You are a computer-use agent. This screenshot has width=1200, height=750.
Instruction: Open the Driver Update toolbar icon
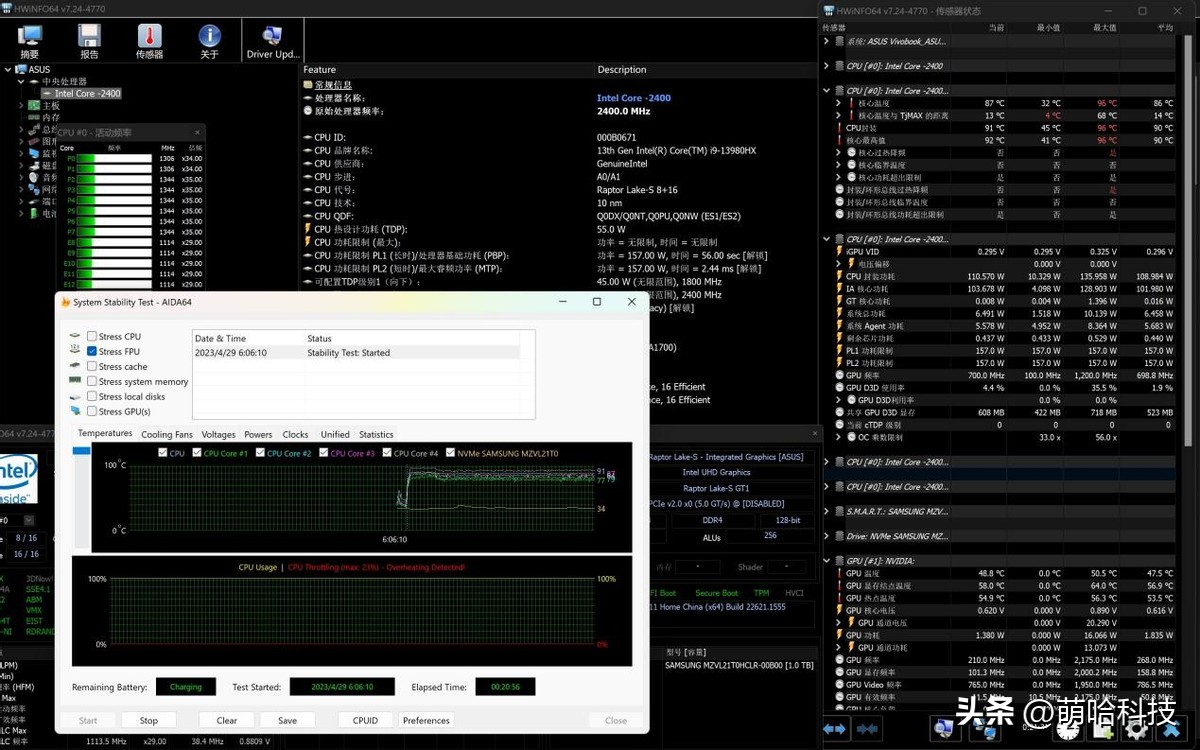(272, 41)
